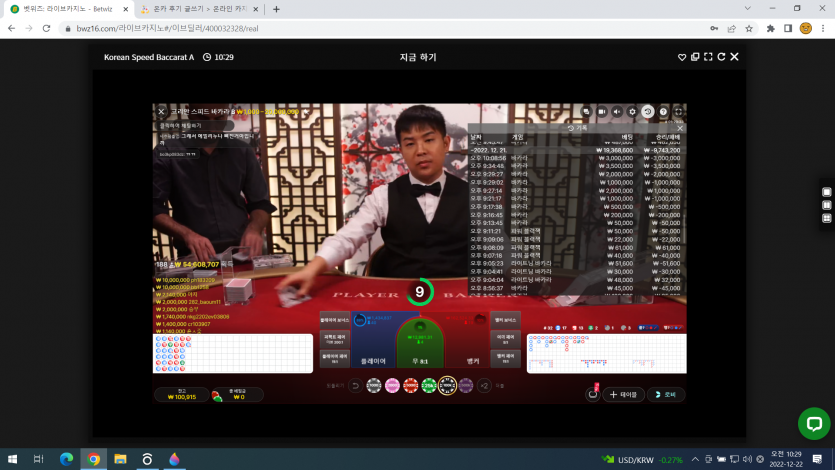Toggle the history clock icon in game toolbar
The height and width of the screenshot is (470, 835).
[648, 112]
